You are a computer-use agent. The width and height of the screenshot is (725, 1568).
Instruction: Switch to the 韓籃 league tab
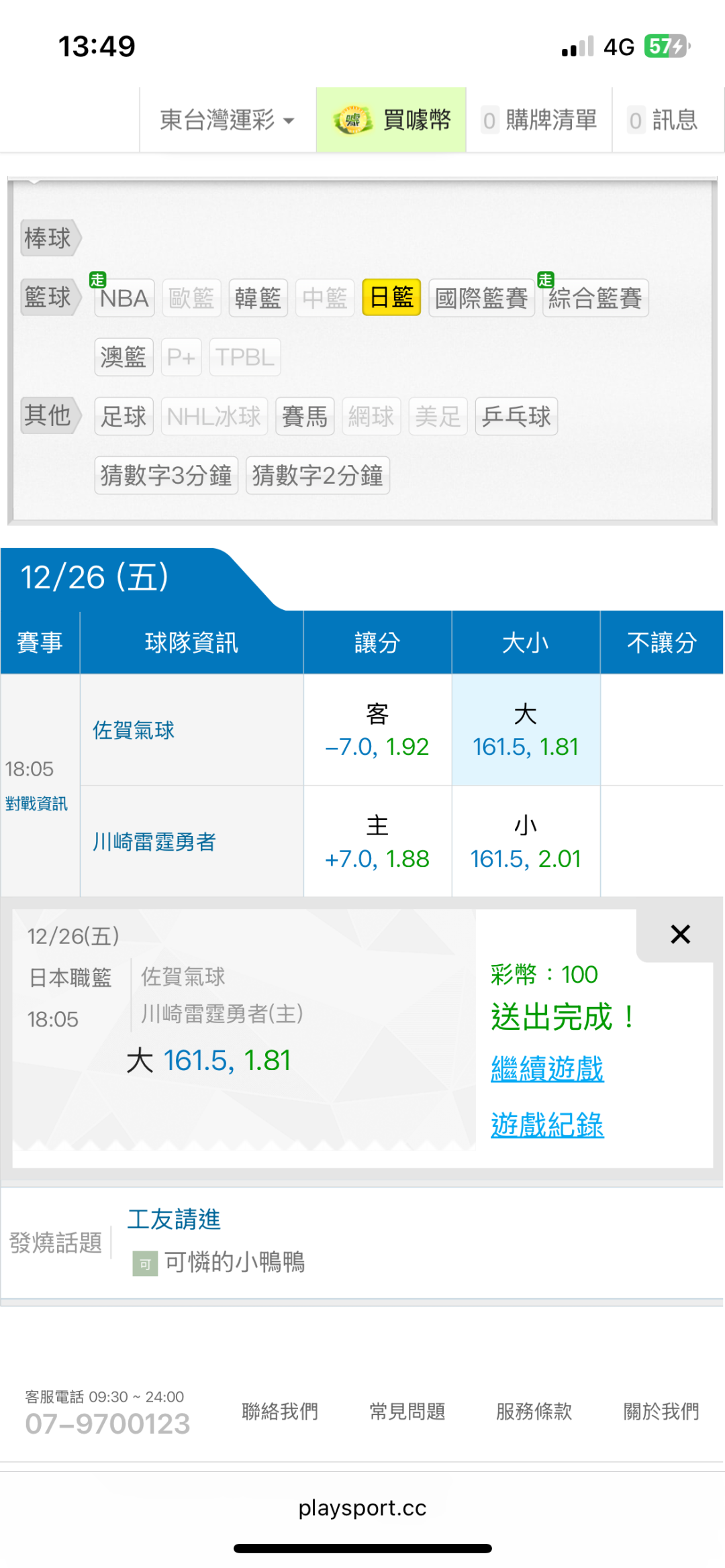[258, 298]
